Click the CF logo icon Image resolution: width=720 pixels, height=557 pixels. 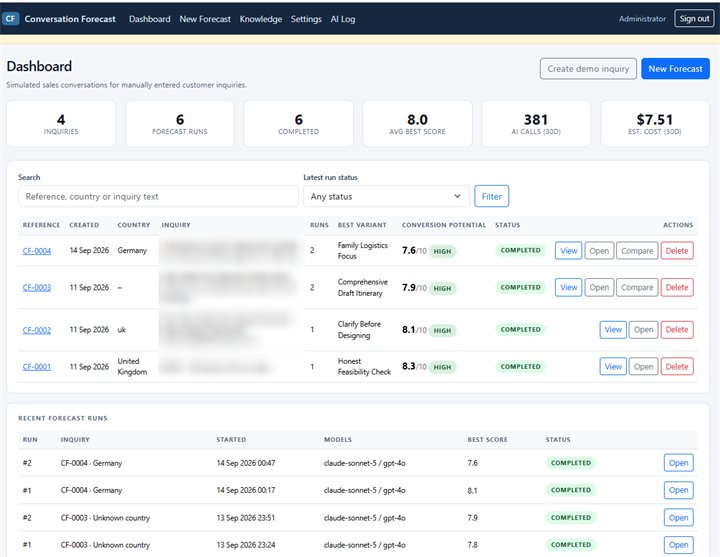pyautogui.click(x=11, y=19)
